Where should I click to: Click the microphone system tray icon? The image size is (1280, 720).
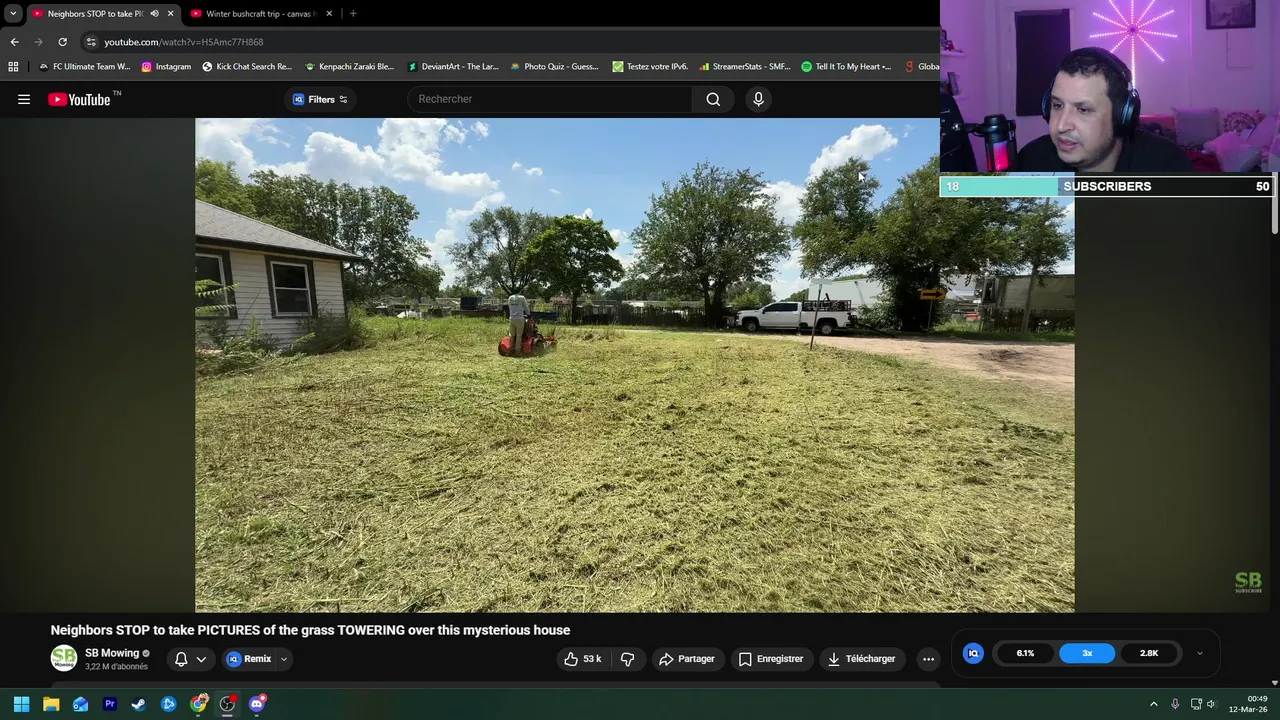click(x=1175, y=704)
